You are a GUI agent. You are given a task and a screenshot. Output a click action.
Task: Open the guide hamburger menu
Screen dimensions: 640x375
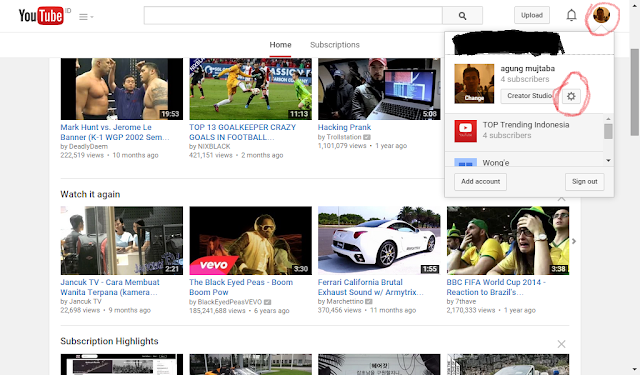tap(86, 17)
